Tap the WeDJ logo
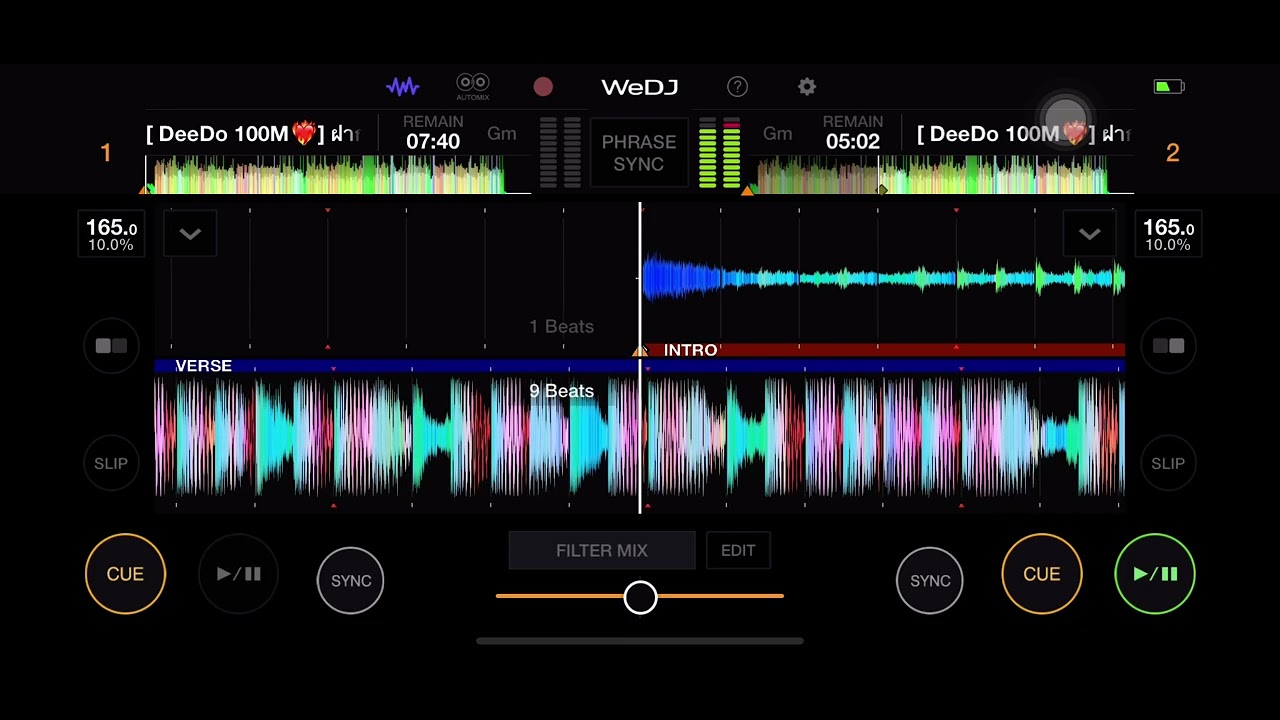1280x720 pixels. pyautogui.click(x=640, y=87)
